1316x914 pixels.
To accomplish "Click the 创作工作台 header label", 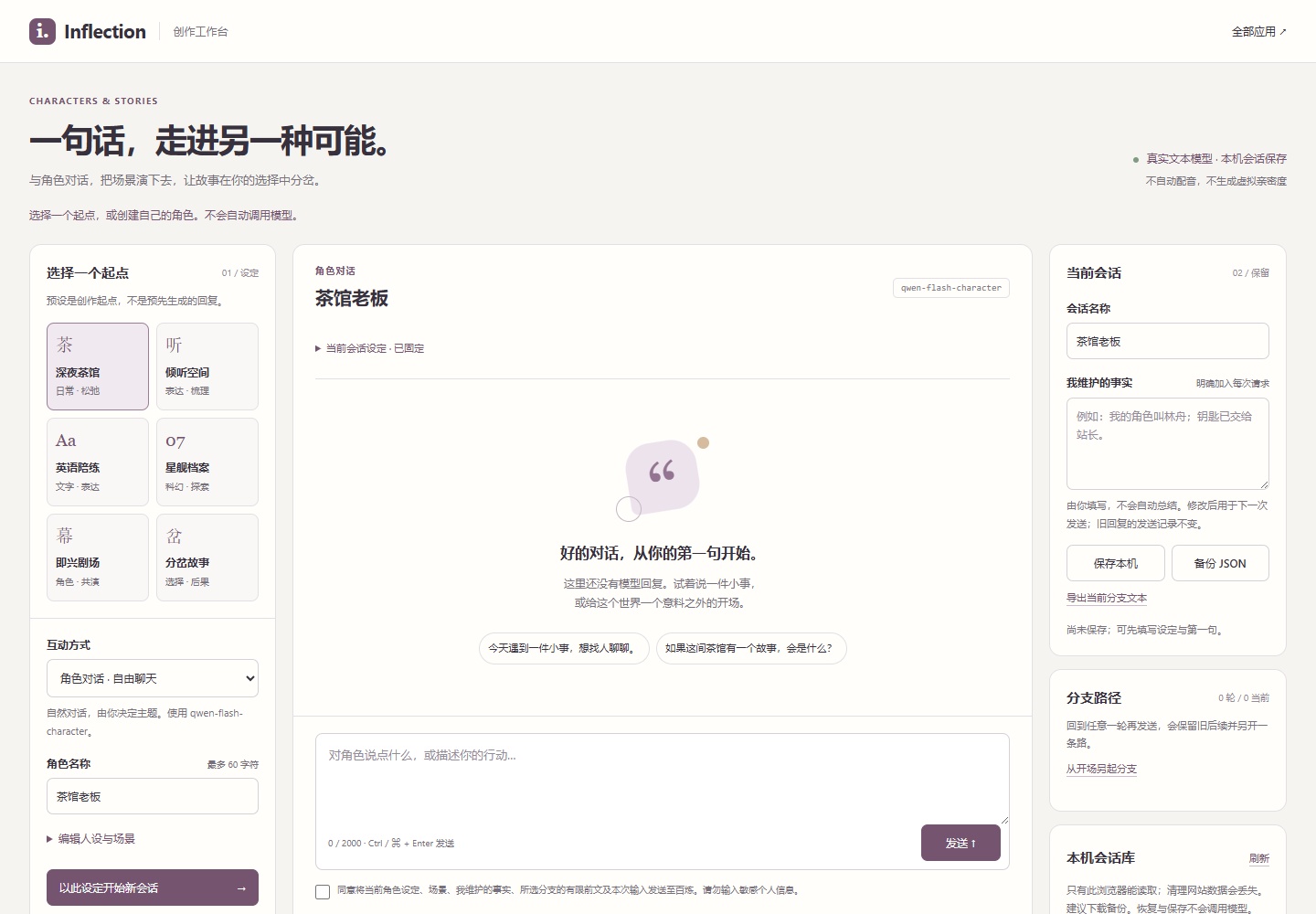I will 200,31.
